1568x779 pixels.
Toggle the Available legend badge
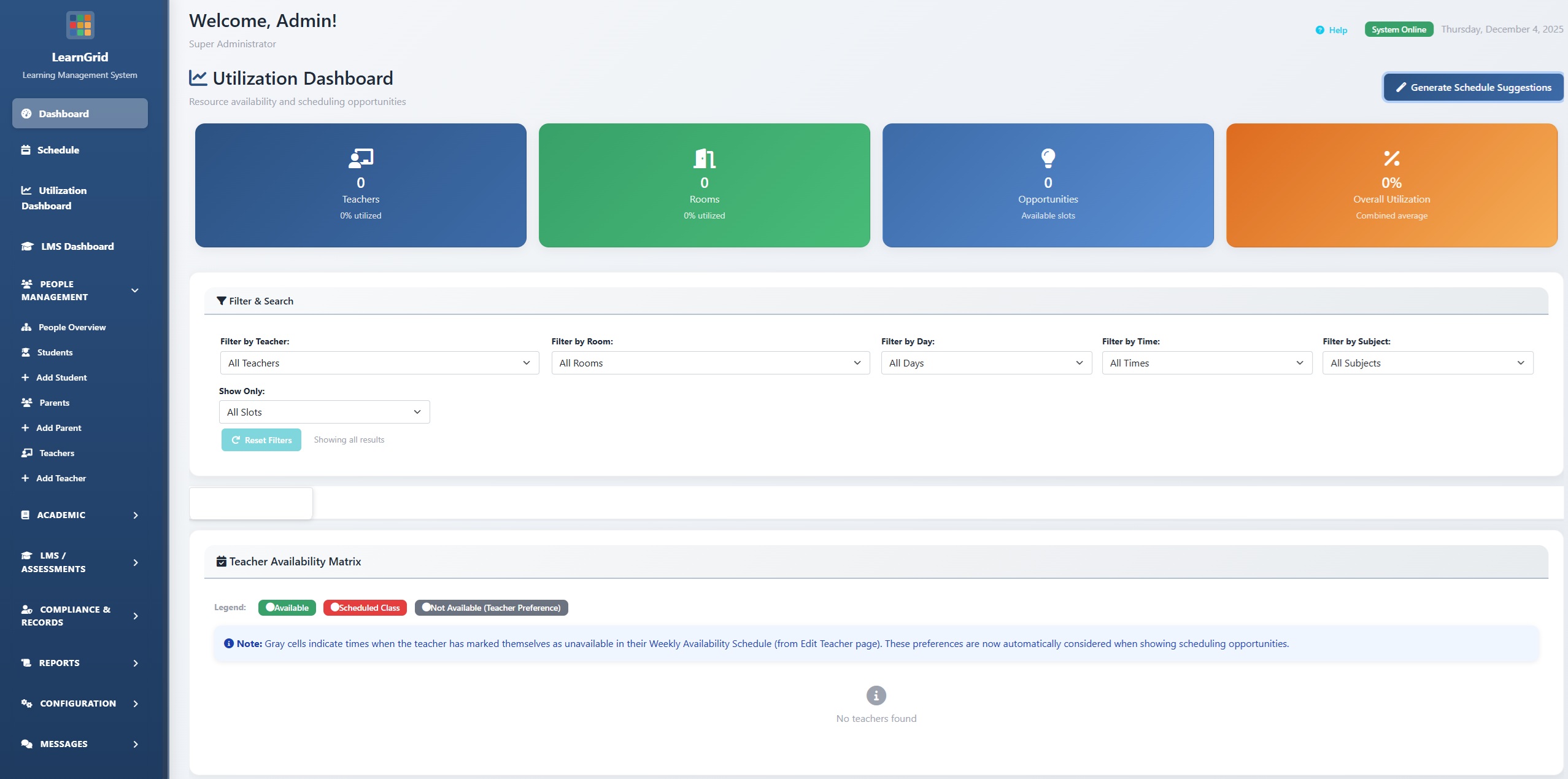(x=287, y=607)
